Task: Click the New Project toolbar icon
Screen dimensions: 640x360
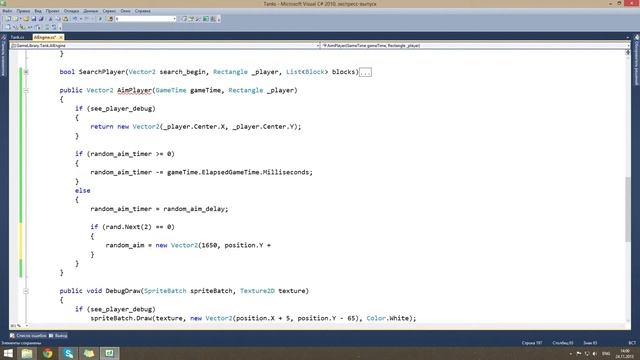Action: pyautogui.click(x=8, y=19)
